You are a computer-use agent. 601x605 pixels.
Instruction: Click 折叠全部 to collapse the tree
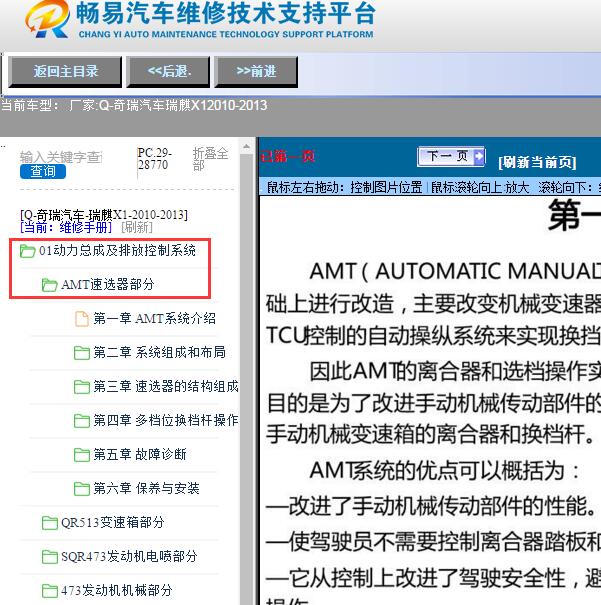click(210, 159)
